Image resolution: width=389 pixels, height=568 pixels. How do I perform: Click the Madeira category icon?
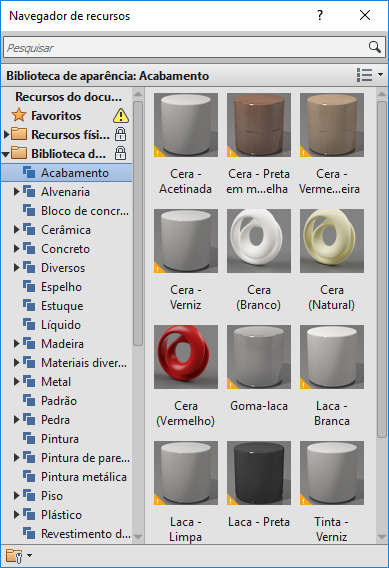tap(29, 343)
